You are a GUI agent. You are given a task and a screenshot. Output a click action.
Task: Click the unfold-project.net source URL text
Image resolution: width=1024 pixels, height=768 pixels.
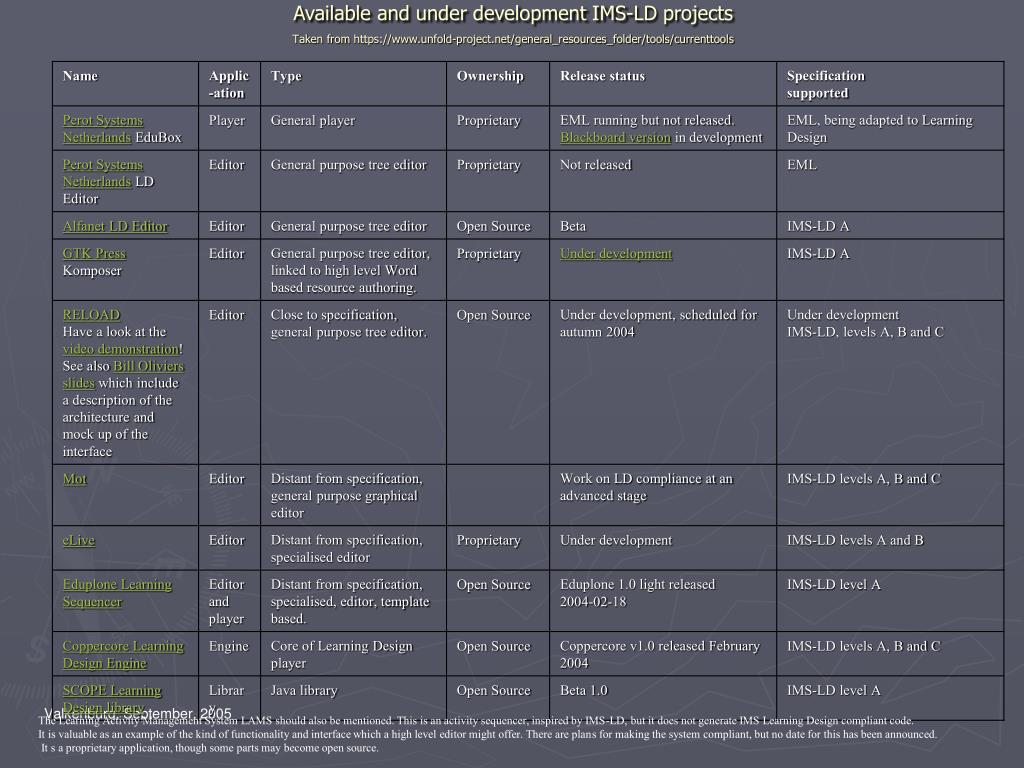point(543,39)
